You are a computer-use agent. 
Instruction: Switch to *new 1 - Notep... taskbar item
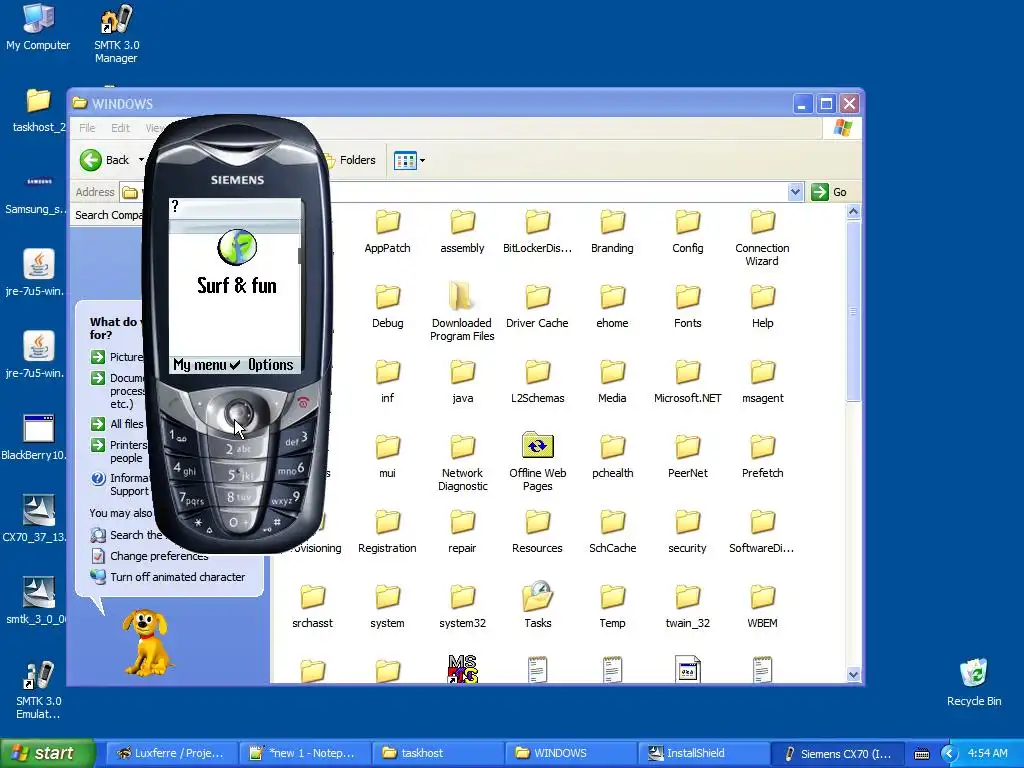(304, 753)
